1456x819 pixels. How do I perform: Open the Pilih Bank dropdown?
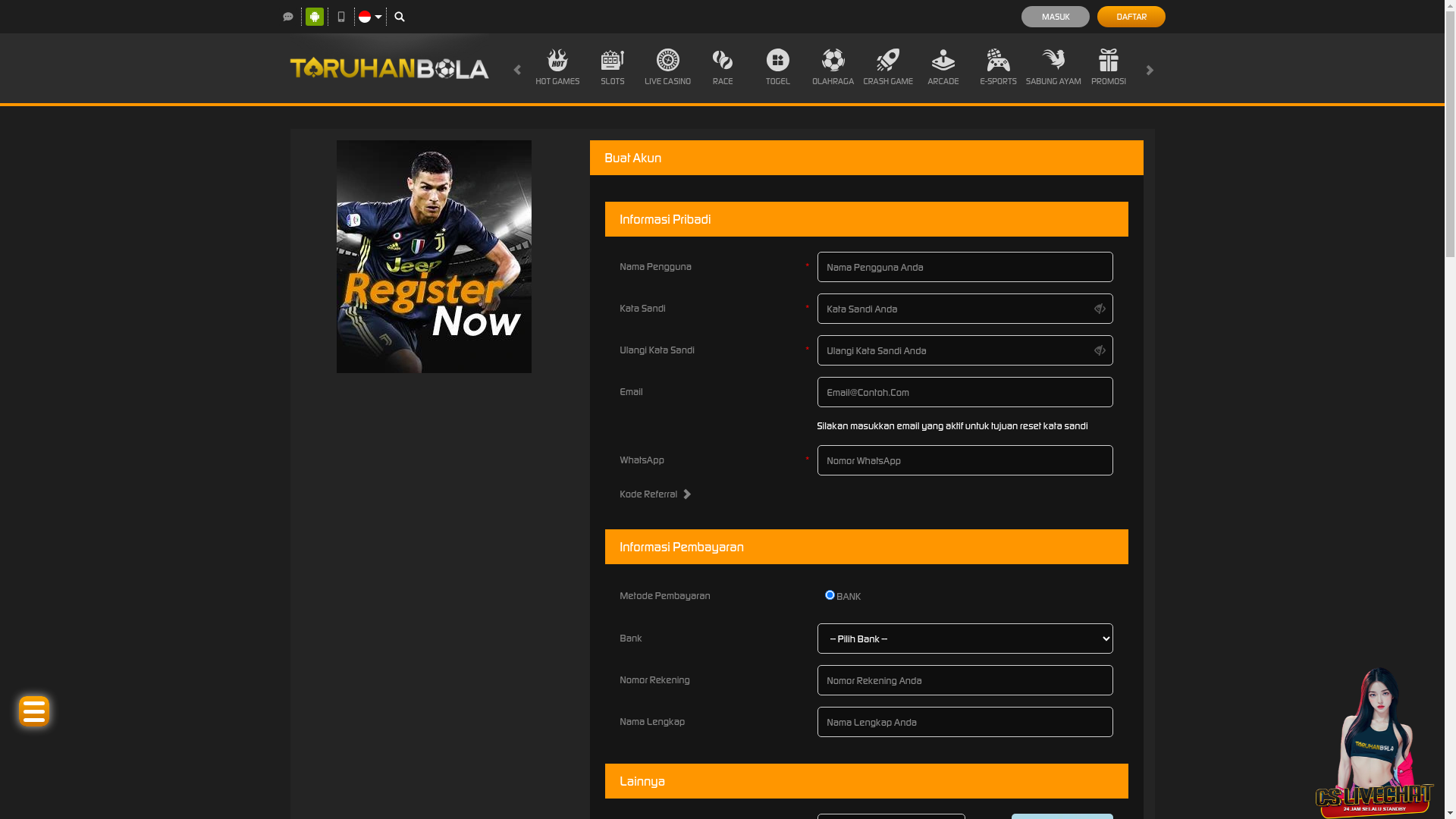(x=965, y=639)
